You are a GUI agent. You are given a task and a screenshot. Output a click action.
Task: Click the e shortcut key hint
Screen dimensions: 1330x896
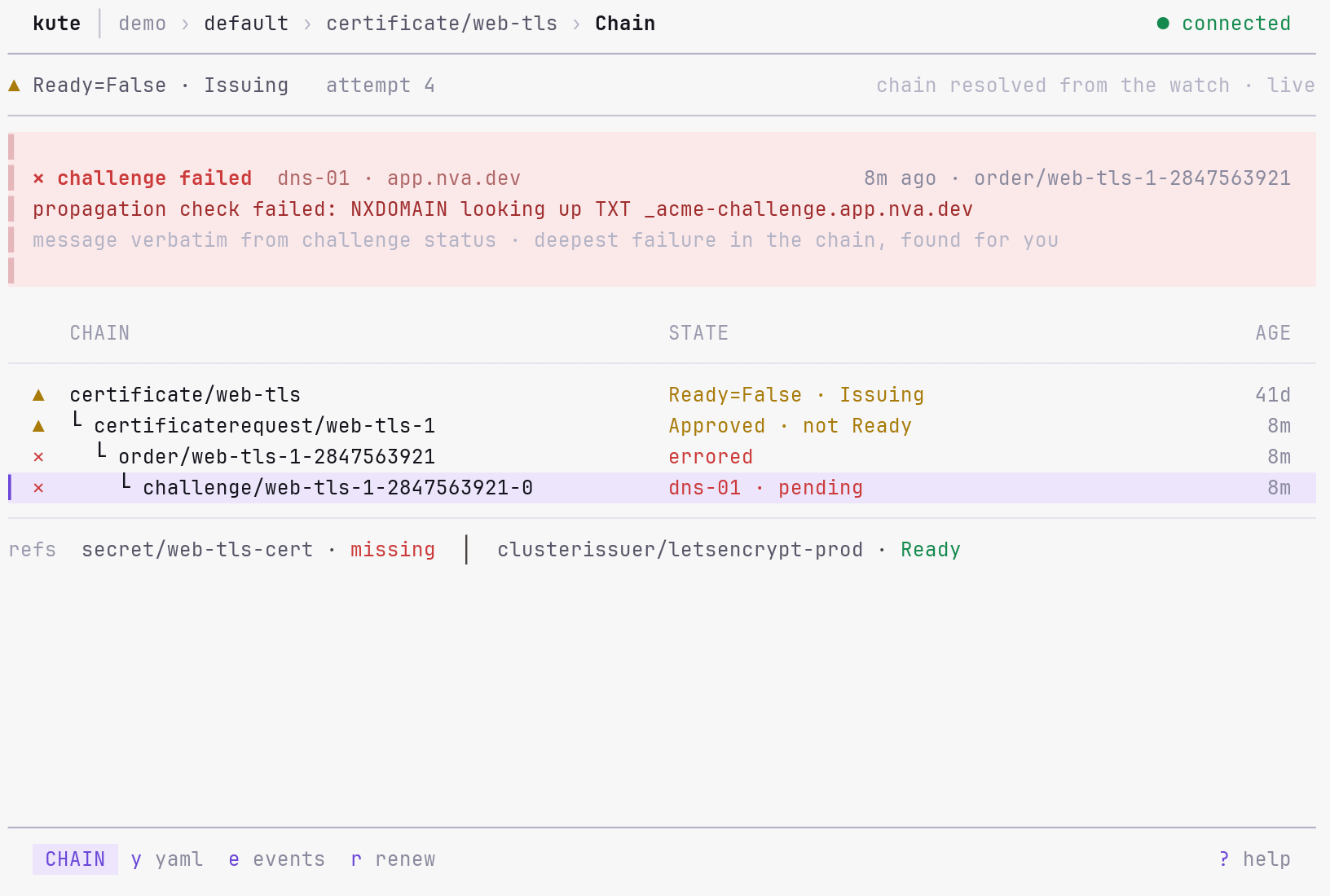234,859
